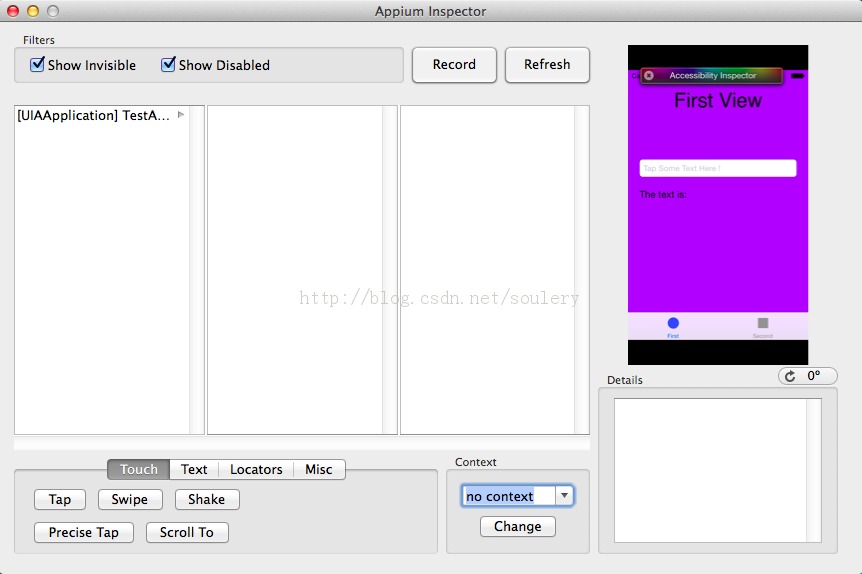Screen dimensions: 862x574
Task: Click the 'Tap Some Text Here' input field
Action: point(717,168)
